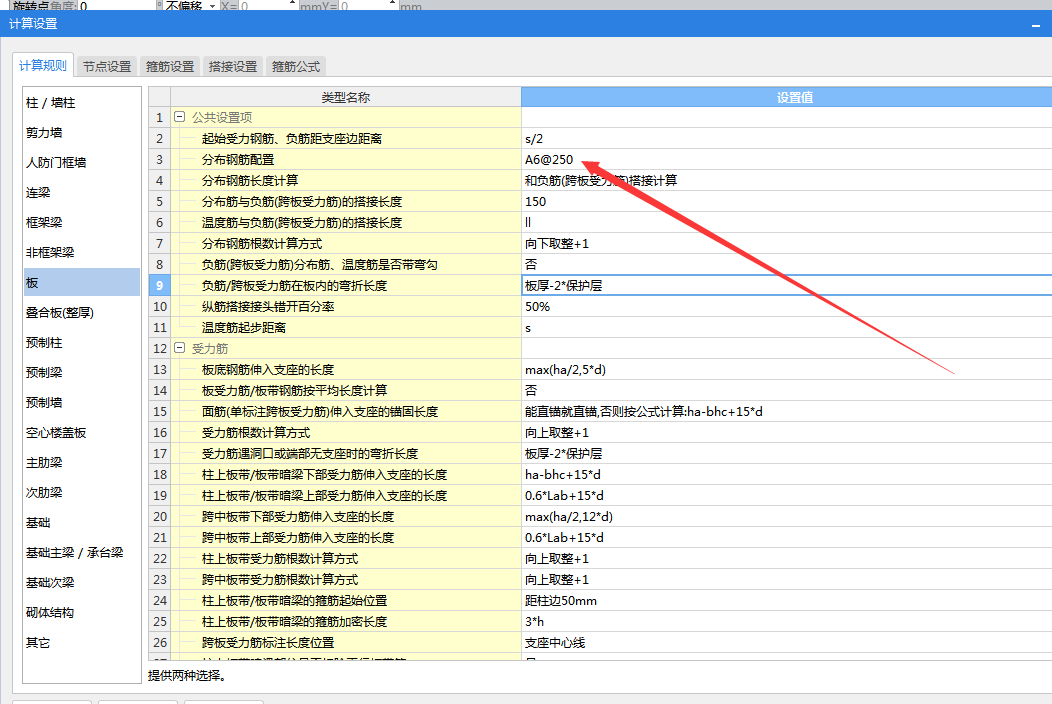1052x704 pixels.
Task: Select 板 in component list
Action: point(81,283)
